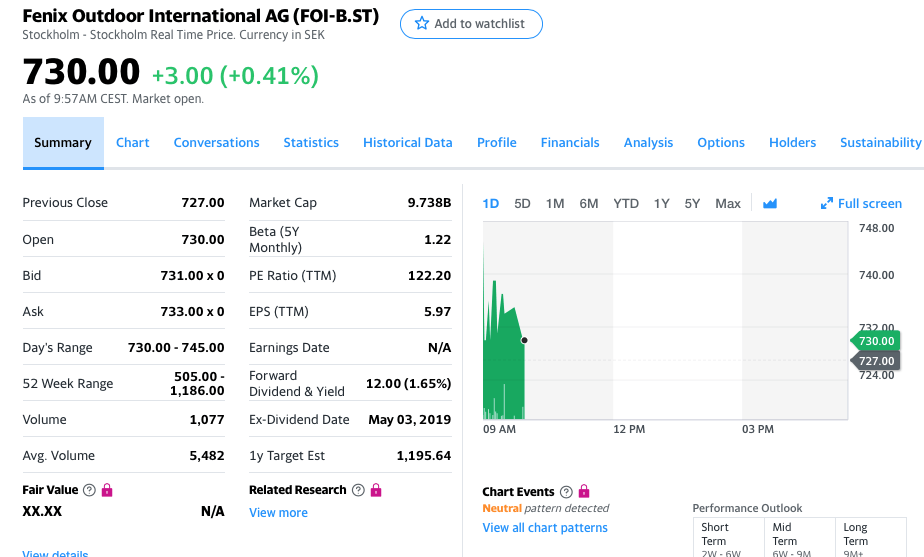The image size is (924, 557).
Task: Select the 5D chart range
Action: tap(522, 204)
